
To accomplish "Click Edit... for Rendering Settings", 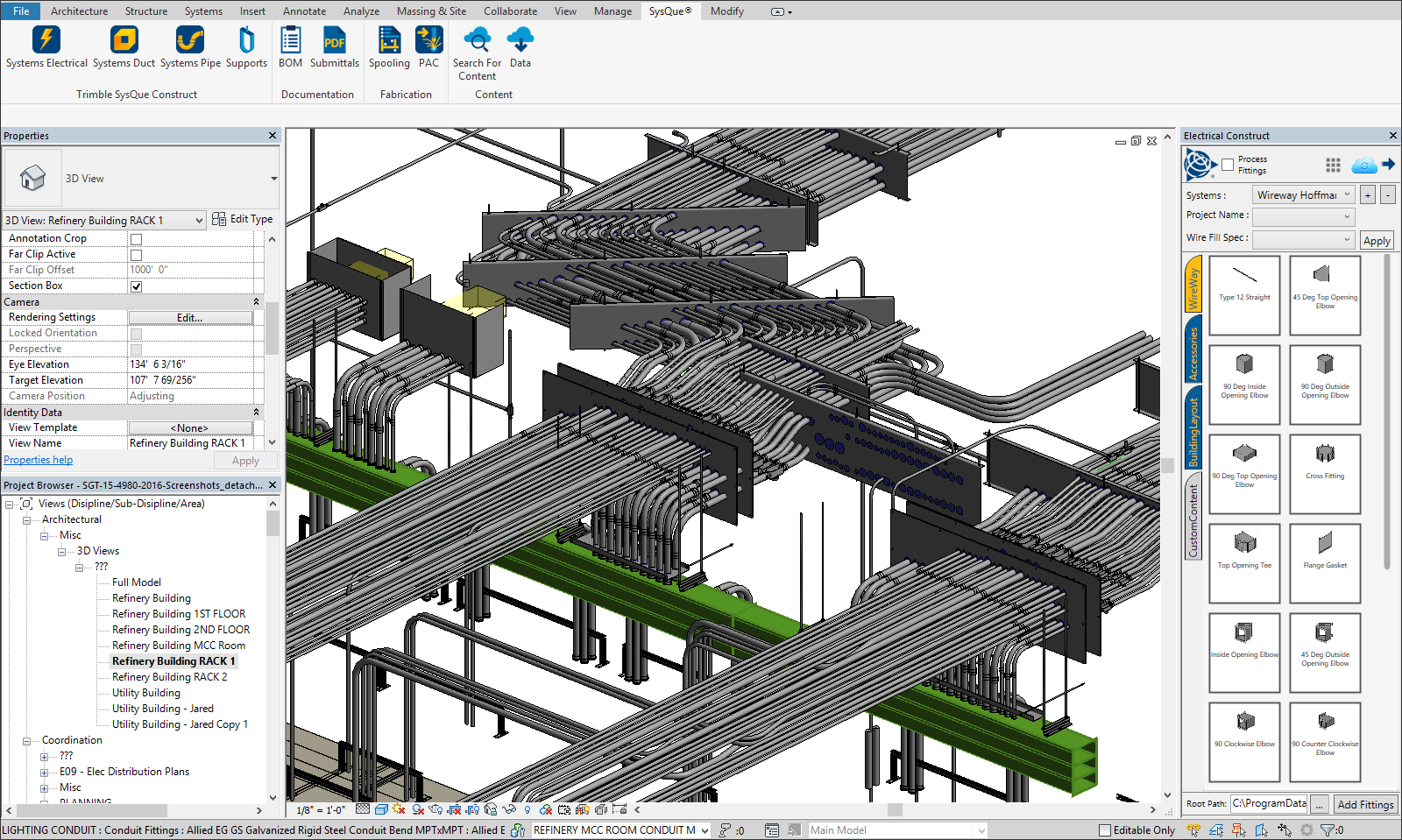I will pyautogui.click(x=190, y=317).
